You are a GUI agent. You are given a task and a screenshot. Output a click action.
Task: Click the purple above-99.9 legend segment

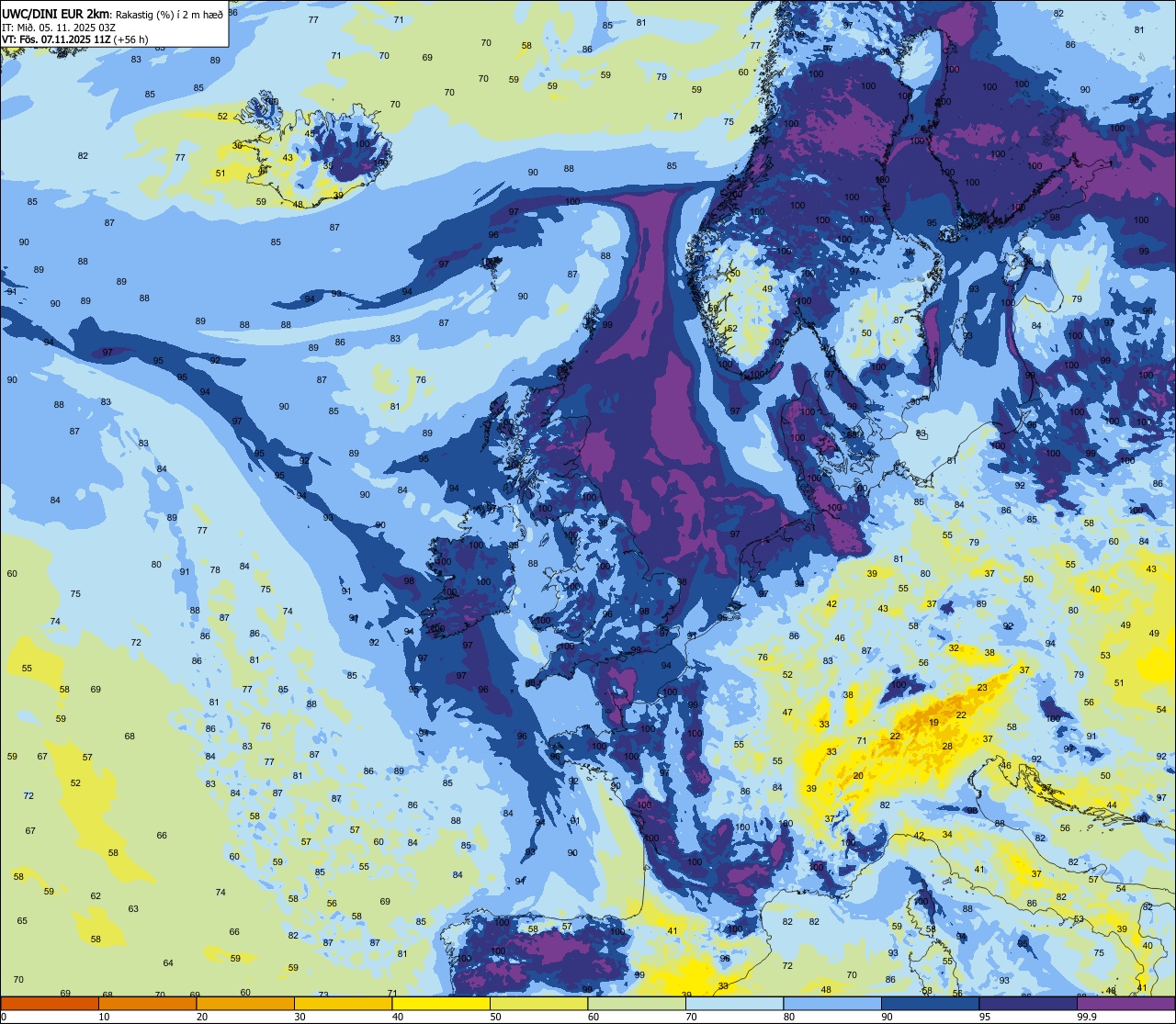[x=1125, y=1004]
